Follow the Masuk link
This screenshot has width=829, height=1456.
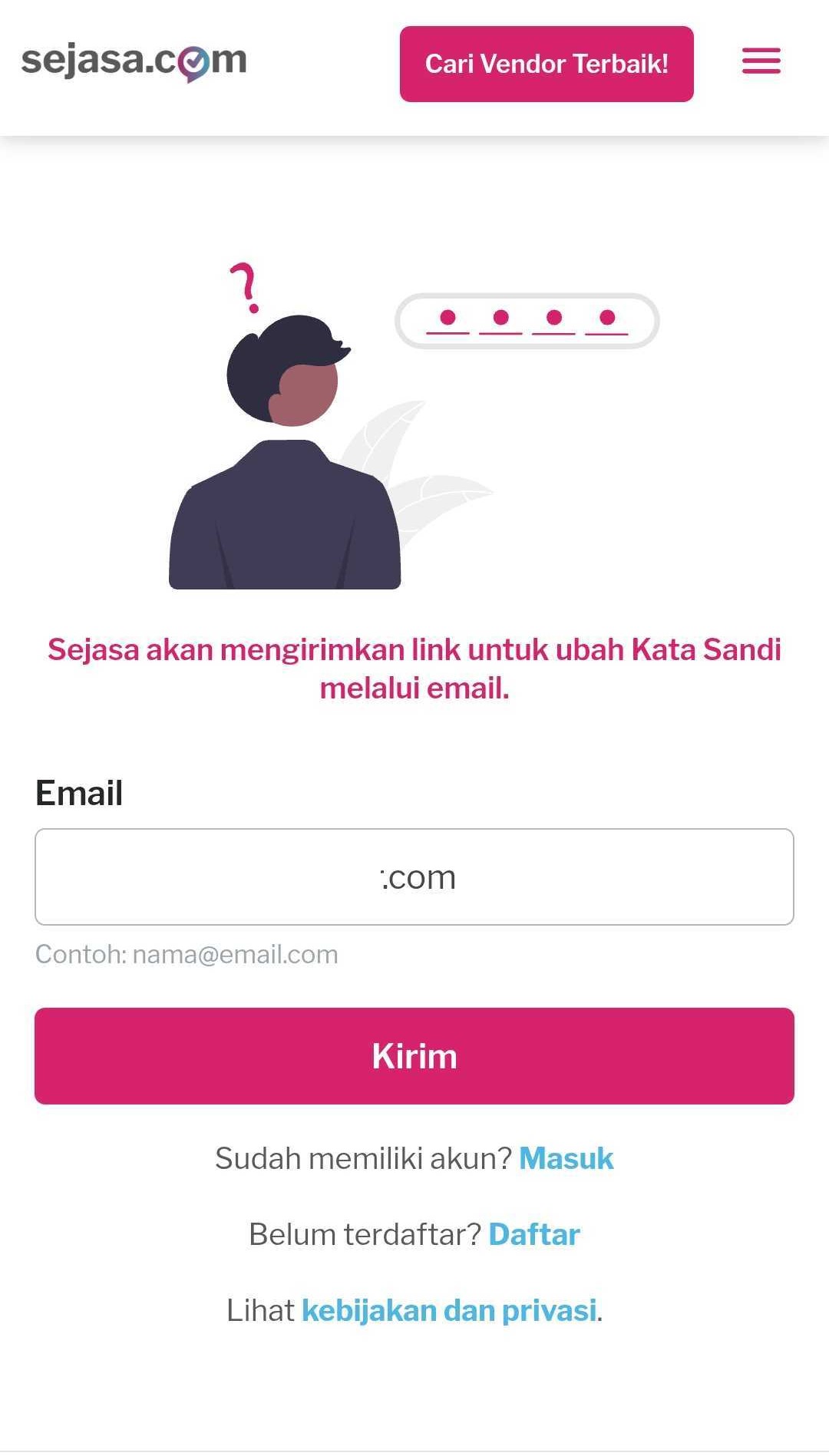point(566,1158)
